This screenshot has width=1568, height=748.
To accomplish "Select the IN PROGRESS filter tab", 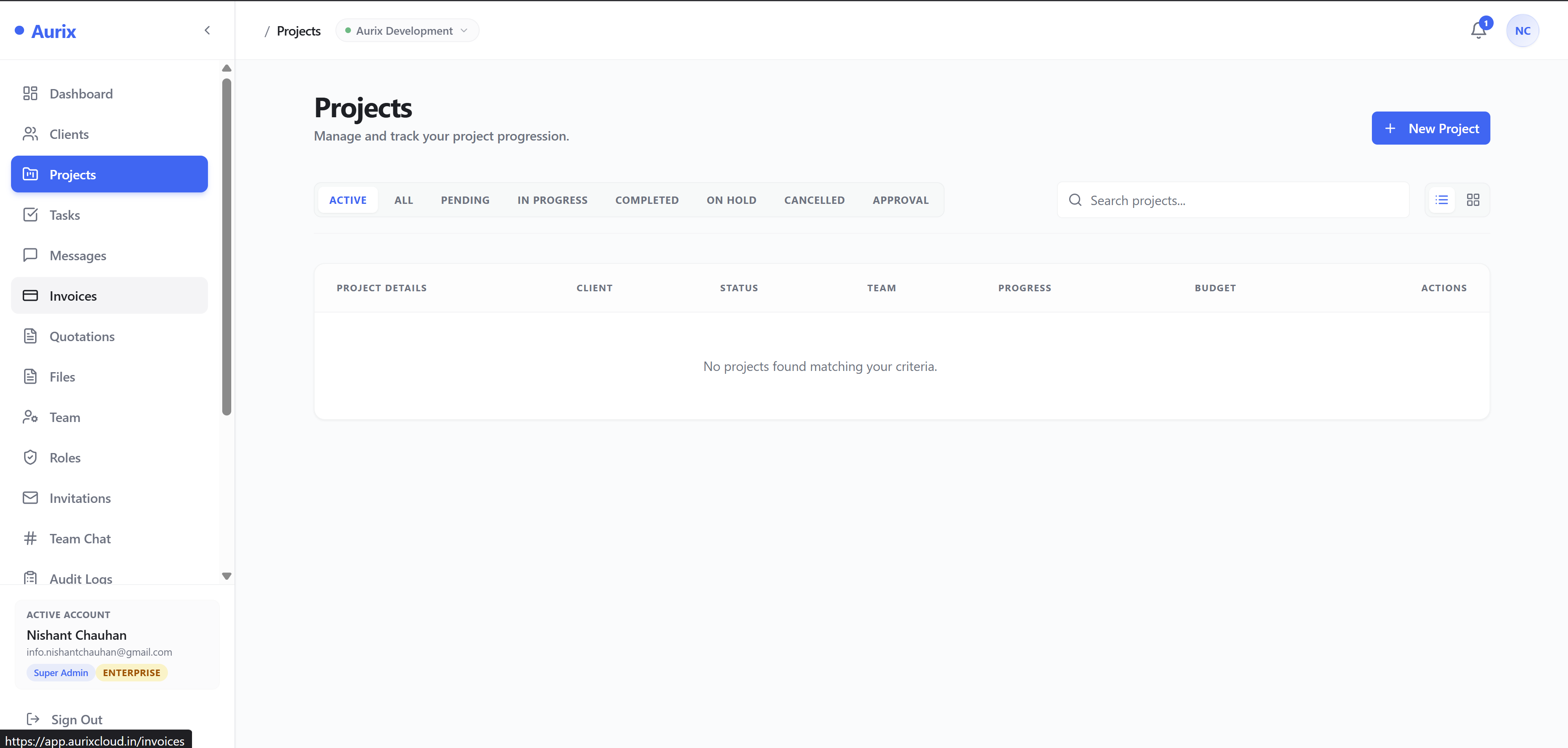I will tap(552, 200).
